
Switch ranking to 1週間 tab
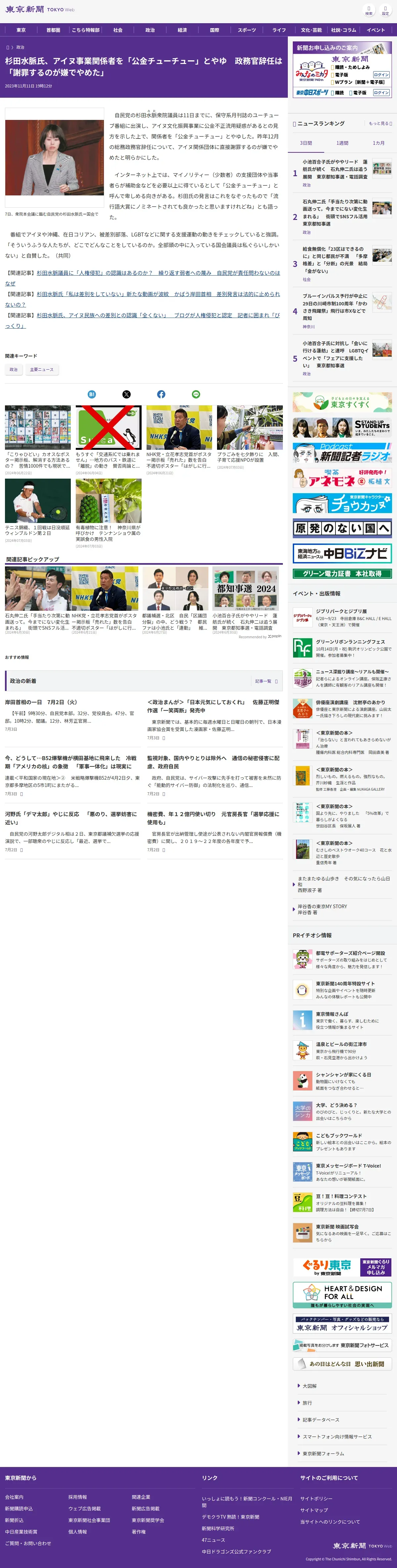point(342,143)
